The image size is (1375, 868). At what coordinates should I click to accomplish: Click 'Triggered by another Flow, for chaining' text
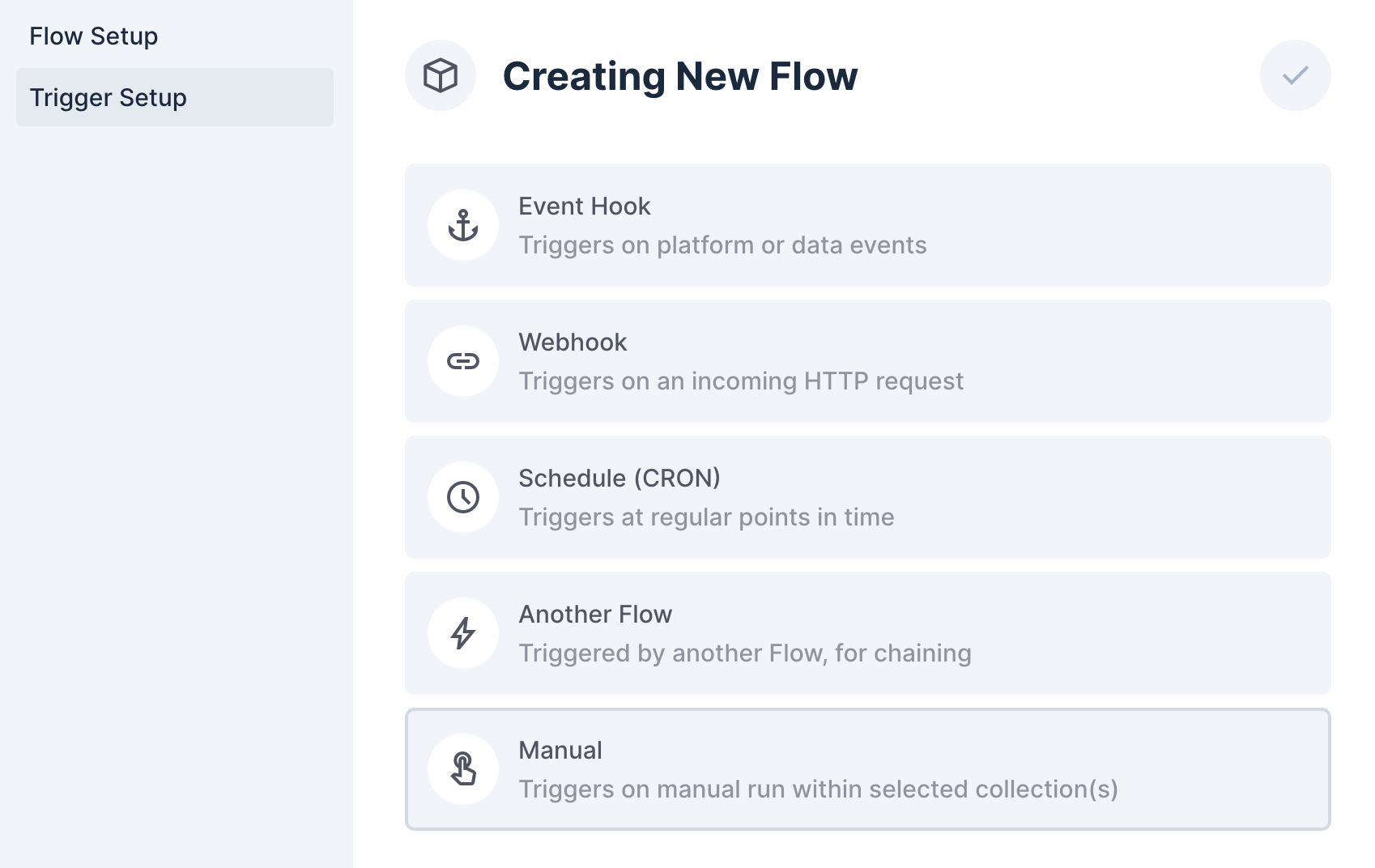click(745, 653)
